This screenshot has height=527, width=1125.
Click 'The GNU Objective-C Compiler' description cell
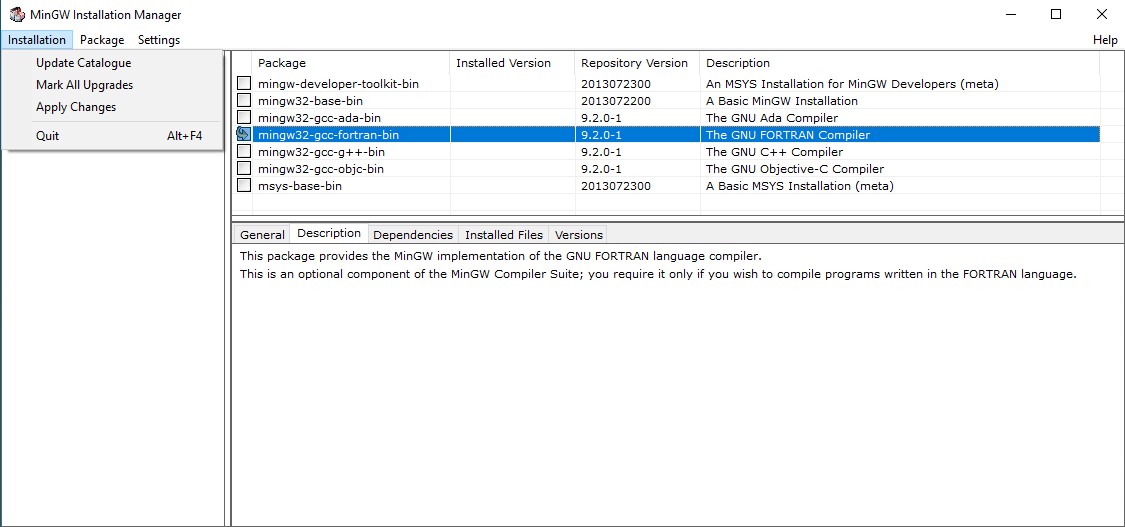794,169
